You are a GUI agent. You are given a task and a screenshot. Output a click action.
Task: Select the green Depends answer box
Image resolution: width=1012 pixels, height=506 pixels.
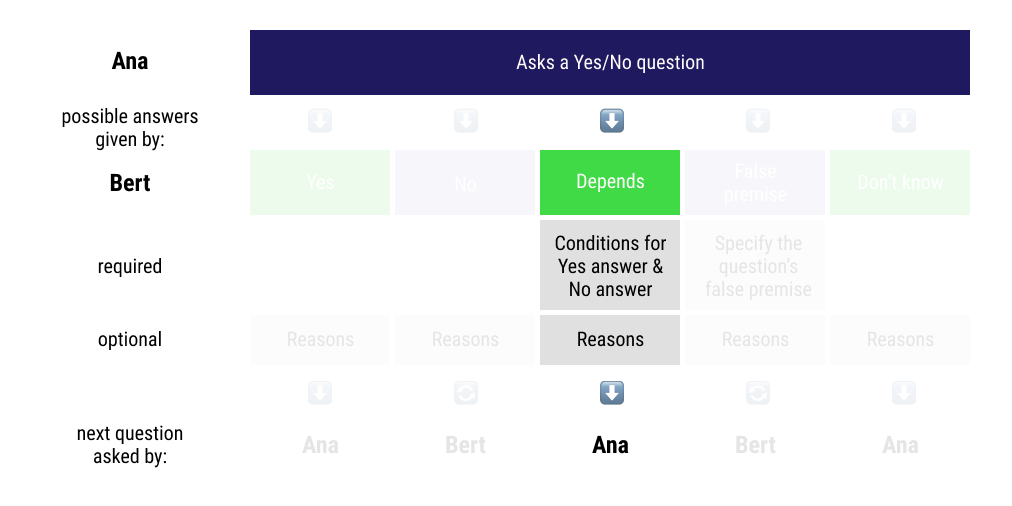610,182
